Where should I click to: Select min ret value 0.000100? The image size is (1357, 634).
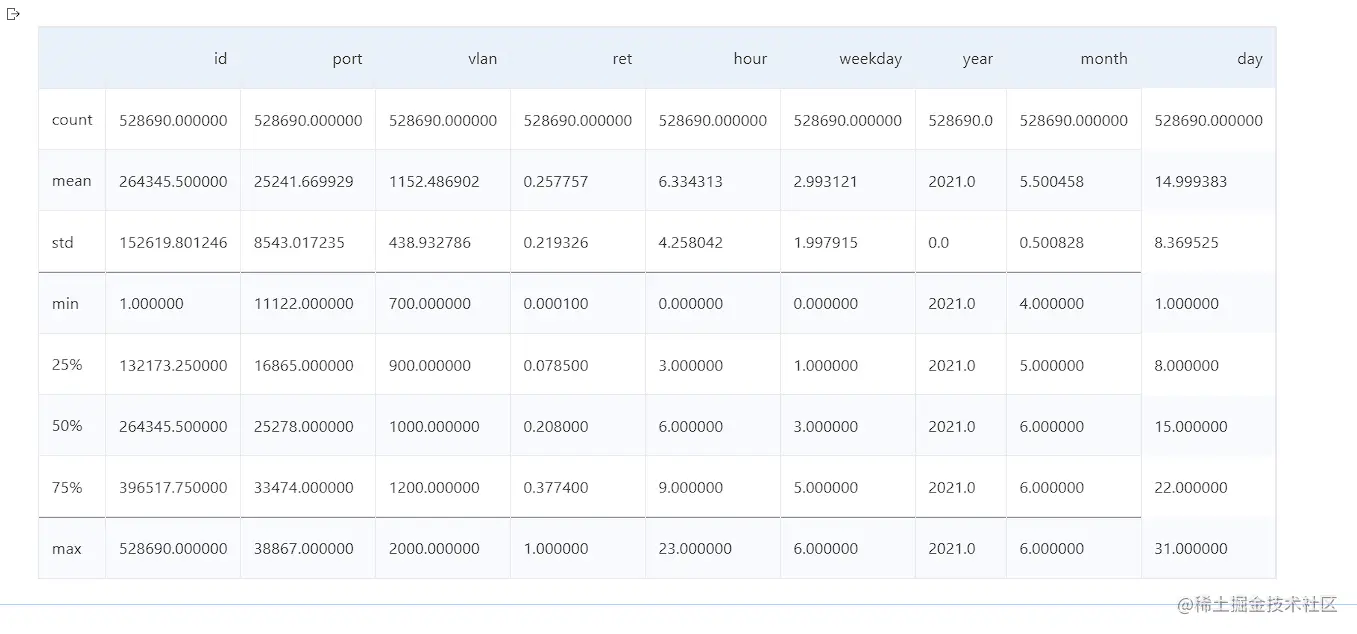(x=556, y=304)
